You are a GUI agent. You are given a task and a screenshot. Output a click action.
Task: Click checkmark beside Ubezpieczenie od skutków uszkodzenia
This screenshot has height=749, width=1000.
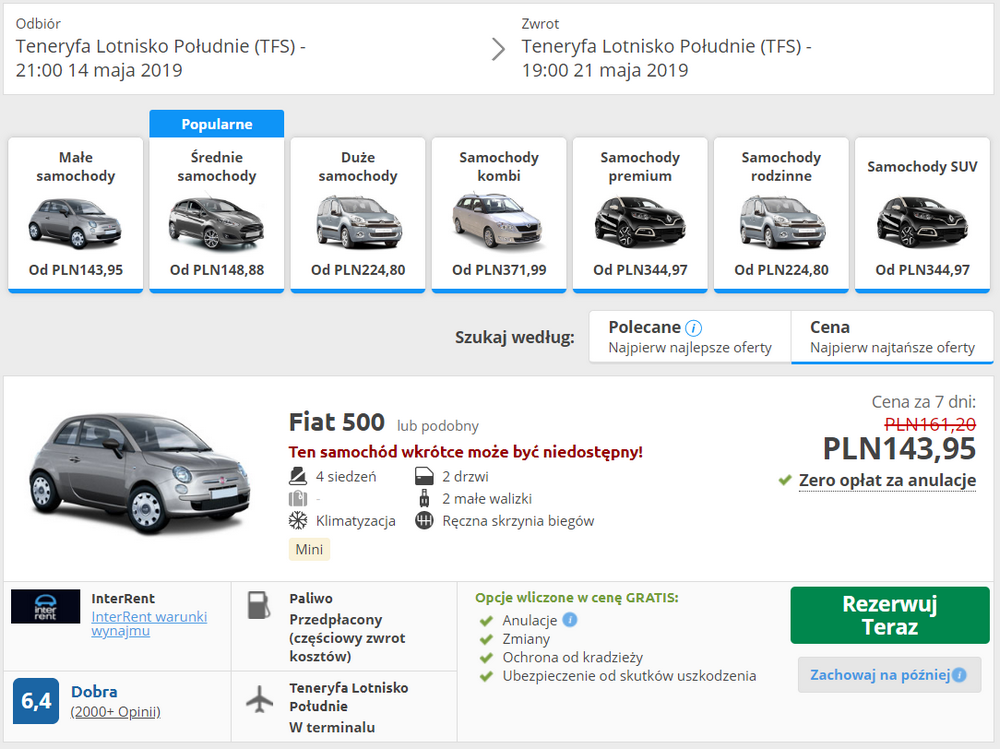pos(487,676)
